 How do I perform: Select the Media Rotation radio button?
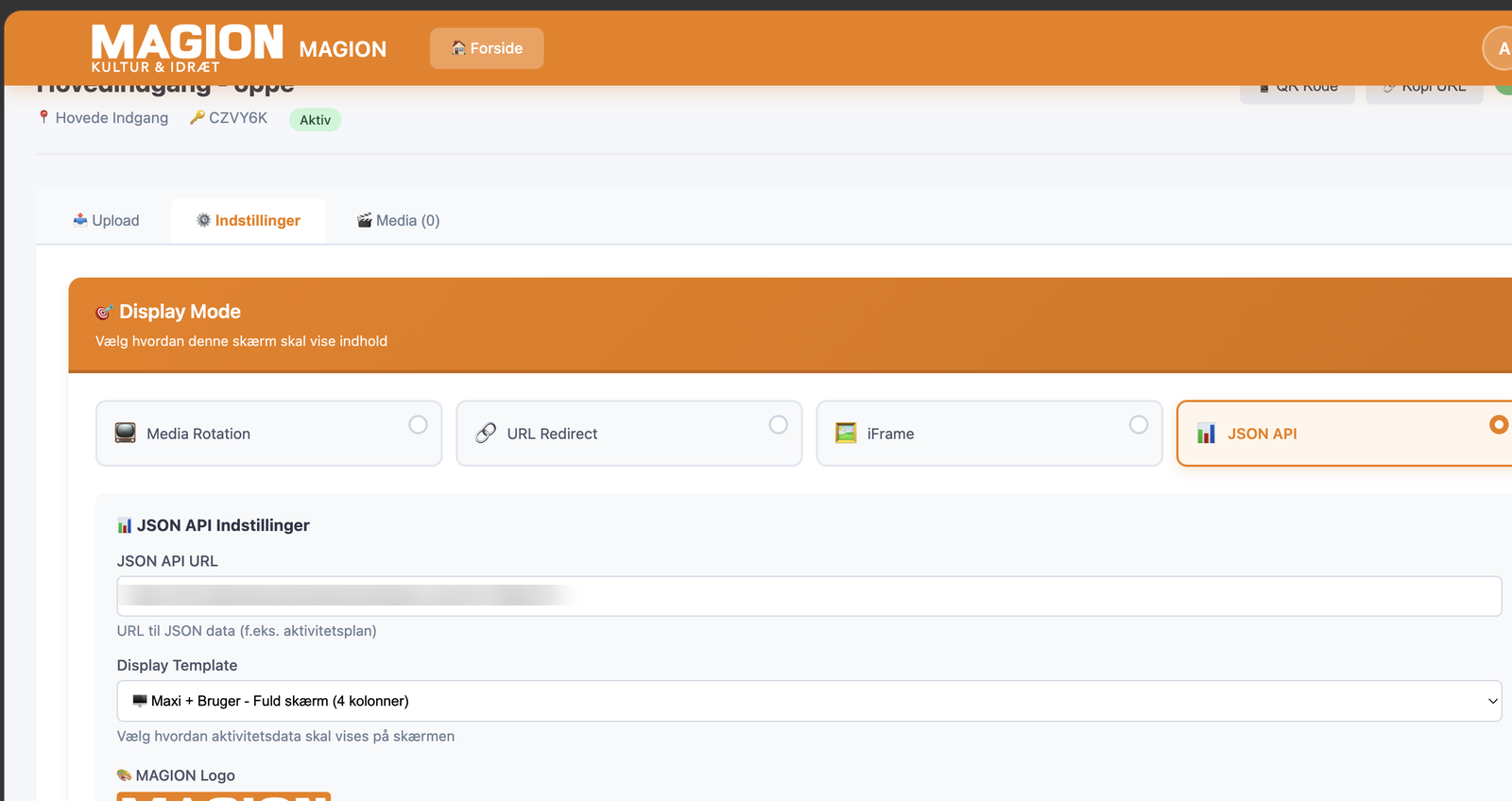(x=418, y=425)
